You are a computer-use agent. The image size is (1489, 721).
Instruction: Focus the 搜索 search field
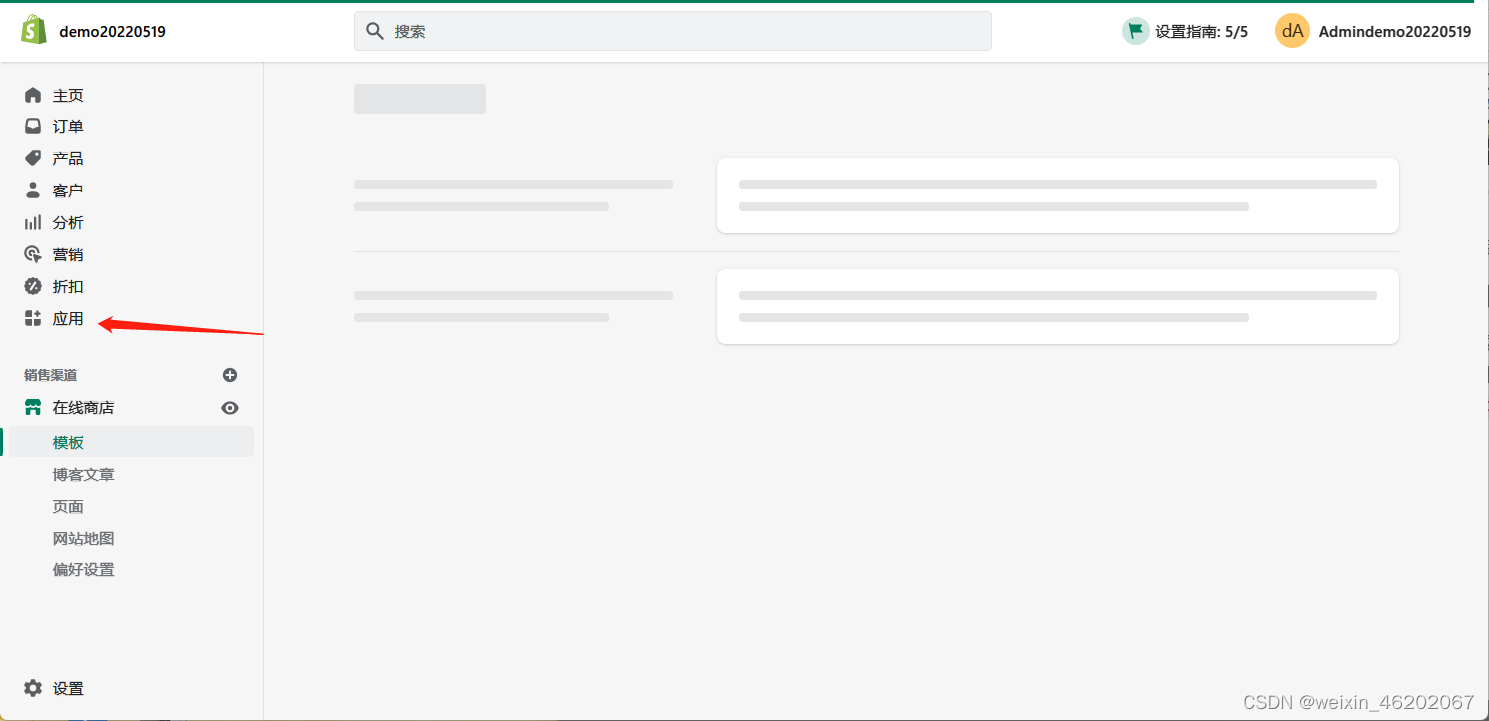coord(672,31)
